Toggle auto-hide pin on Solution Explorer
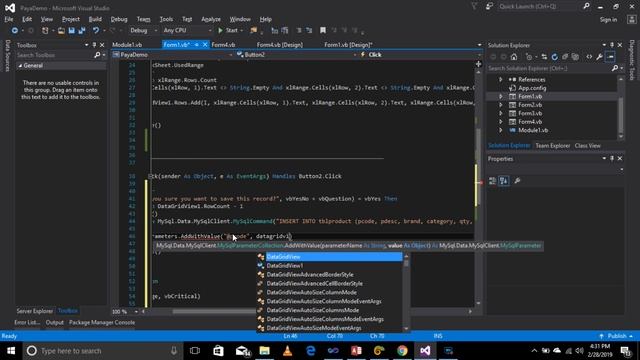Image resolution: width=640 pixels, height=360 pixels. point(612,45)
